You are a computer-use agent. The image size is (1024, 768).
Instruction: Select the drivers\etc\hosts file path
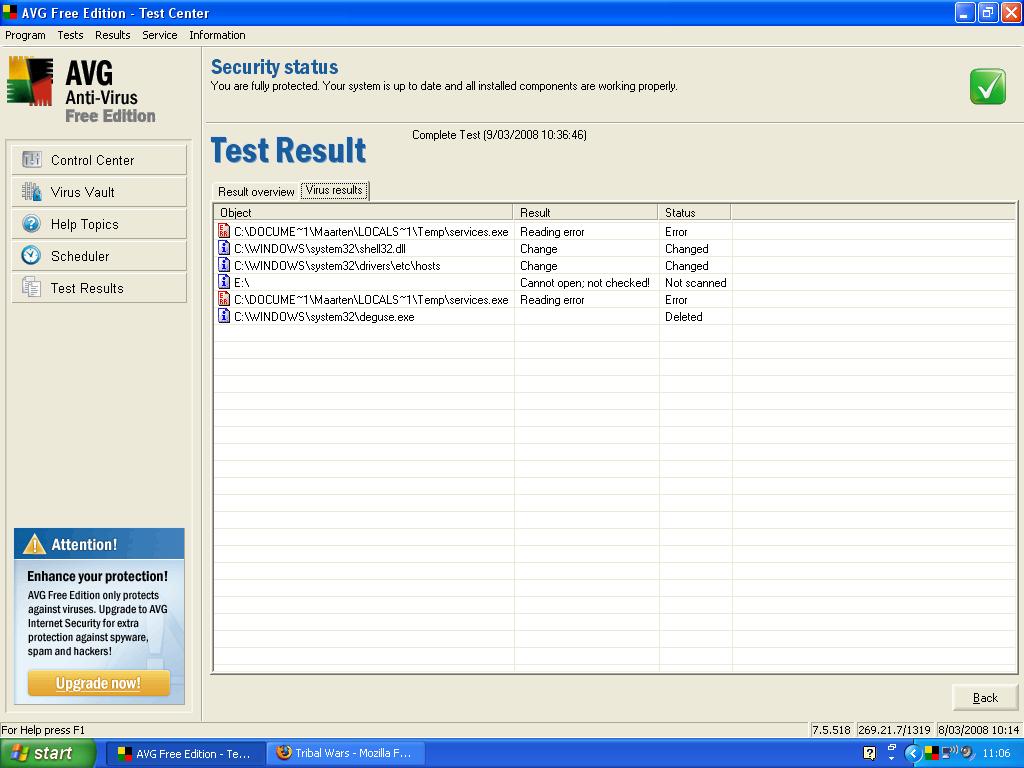click(x=337, y=266)
